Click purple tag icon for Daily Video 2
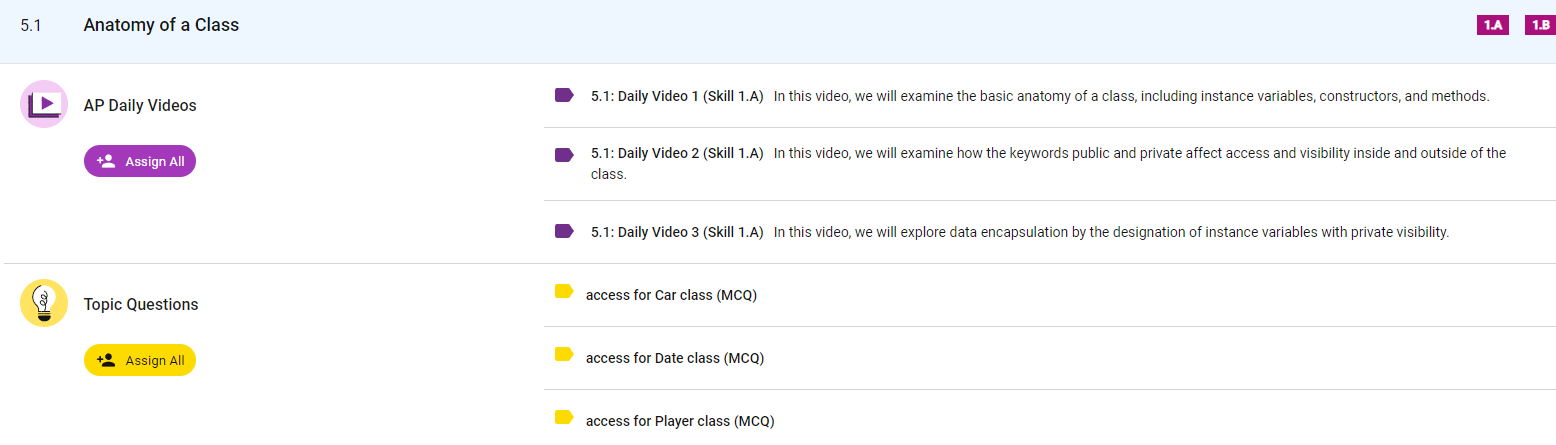1556x445 pixels. 564,154
